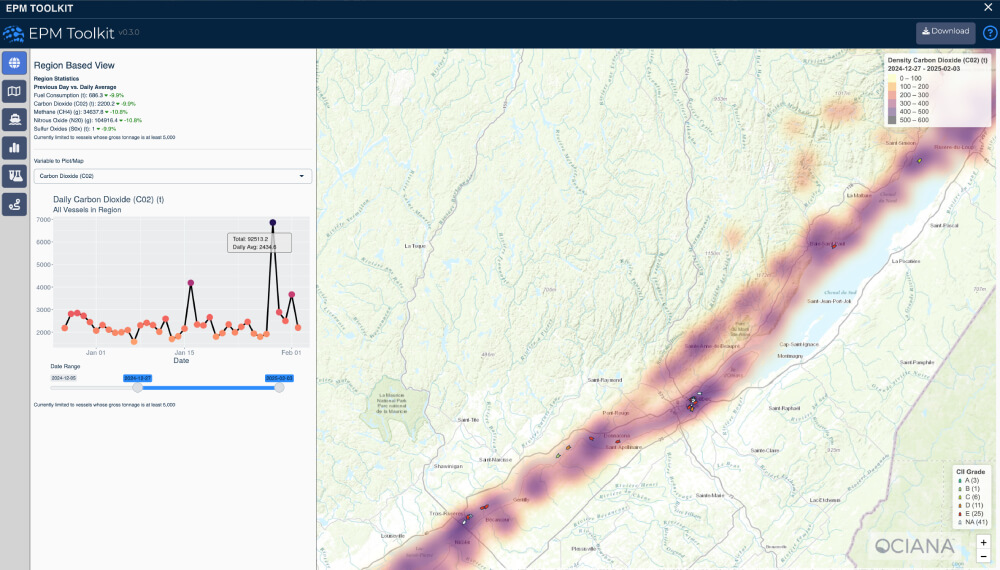1000x570 pixels.
Task: Click the date range slider end handle
Action: click(279, 388)
